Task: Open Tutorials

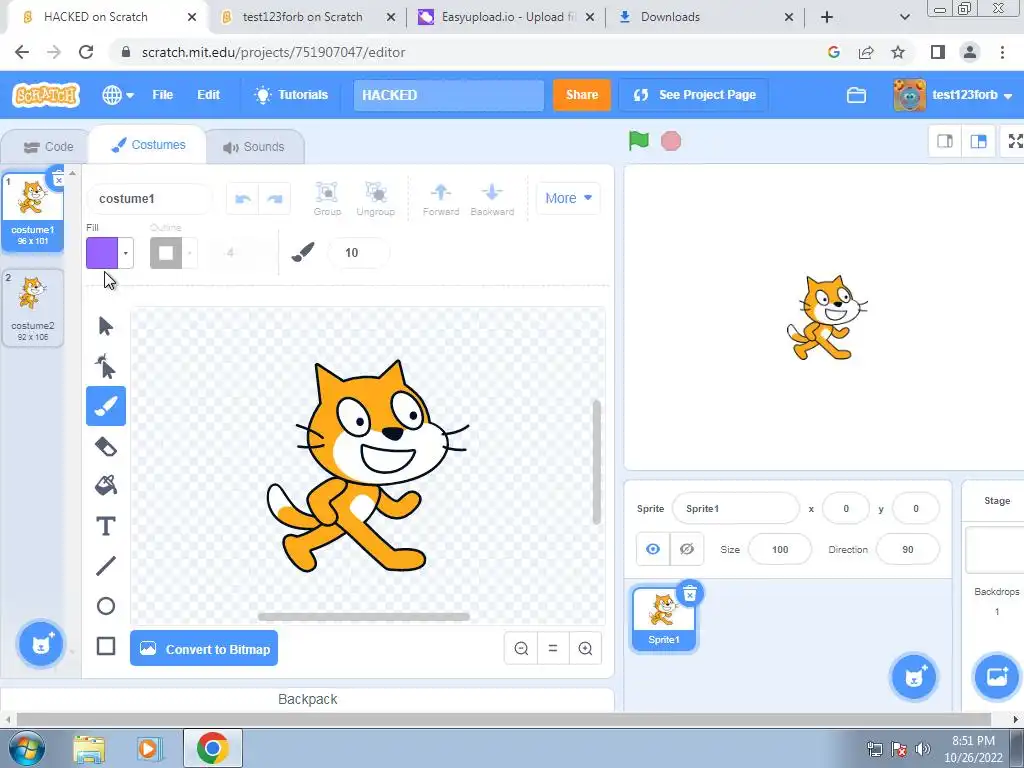Action: 291,95
